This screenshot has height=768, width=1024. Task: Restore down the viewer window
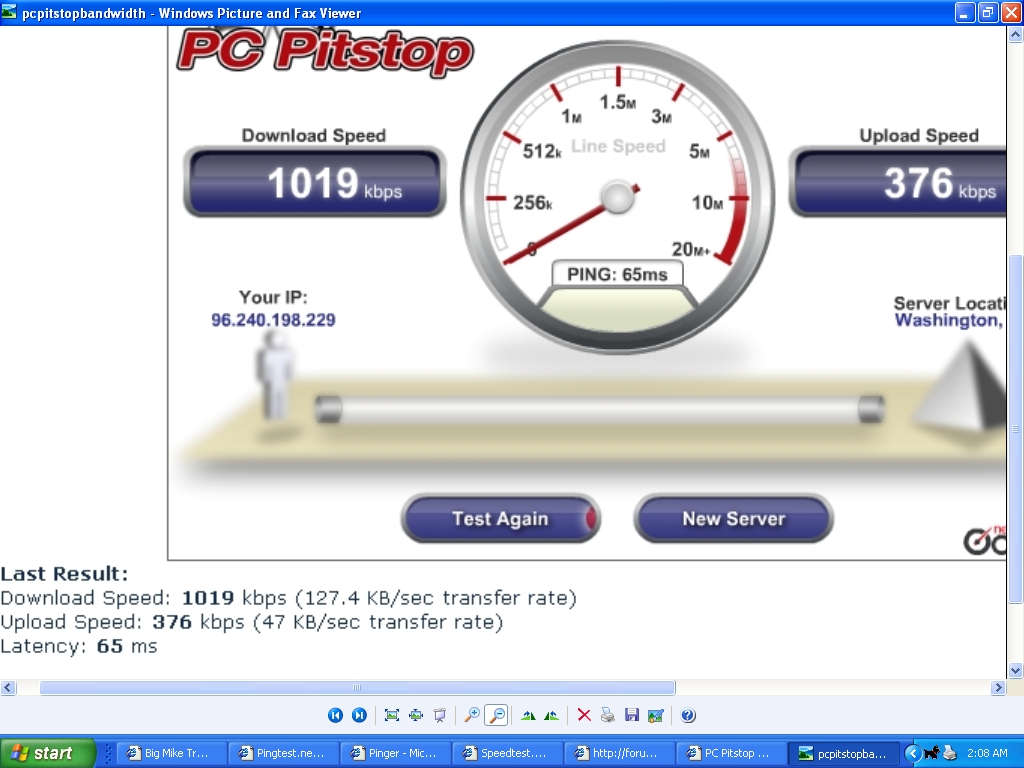tap(987, 12)
